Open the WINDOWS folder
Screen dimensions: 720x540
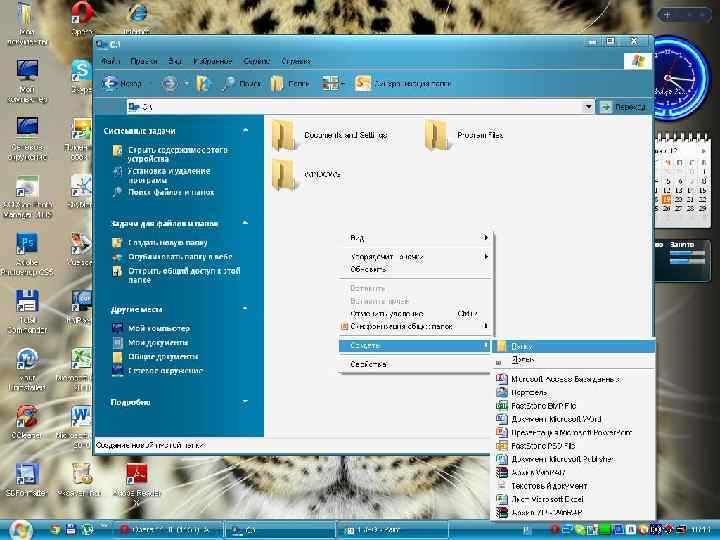point(306,174)
